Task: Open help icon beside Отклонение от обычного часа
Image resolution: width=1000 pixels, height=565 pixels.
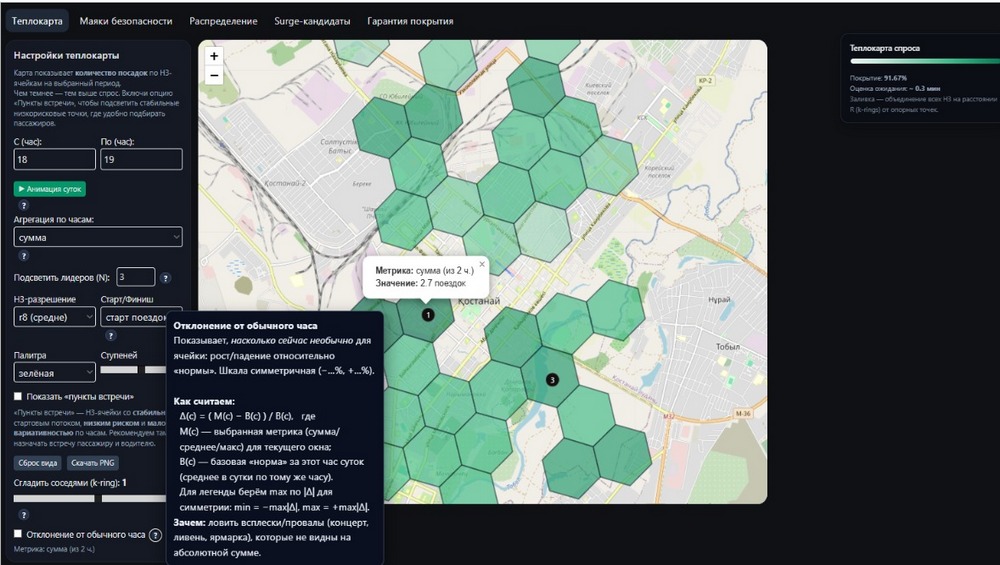Action: [156, 535]
